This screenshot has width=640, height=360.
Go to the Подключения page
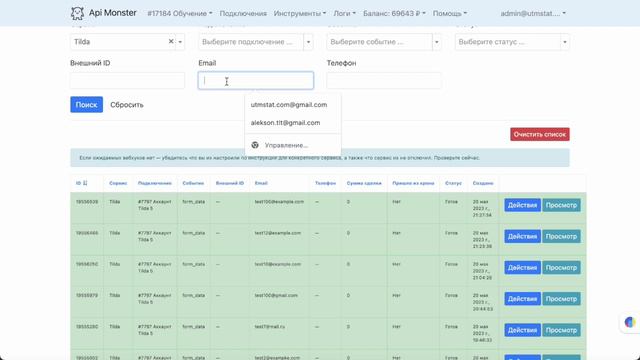point(243,13)
